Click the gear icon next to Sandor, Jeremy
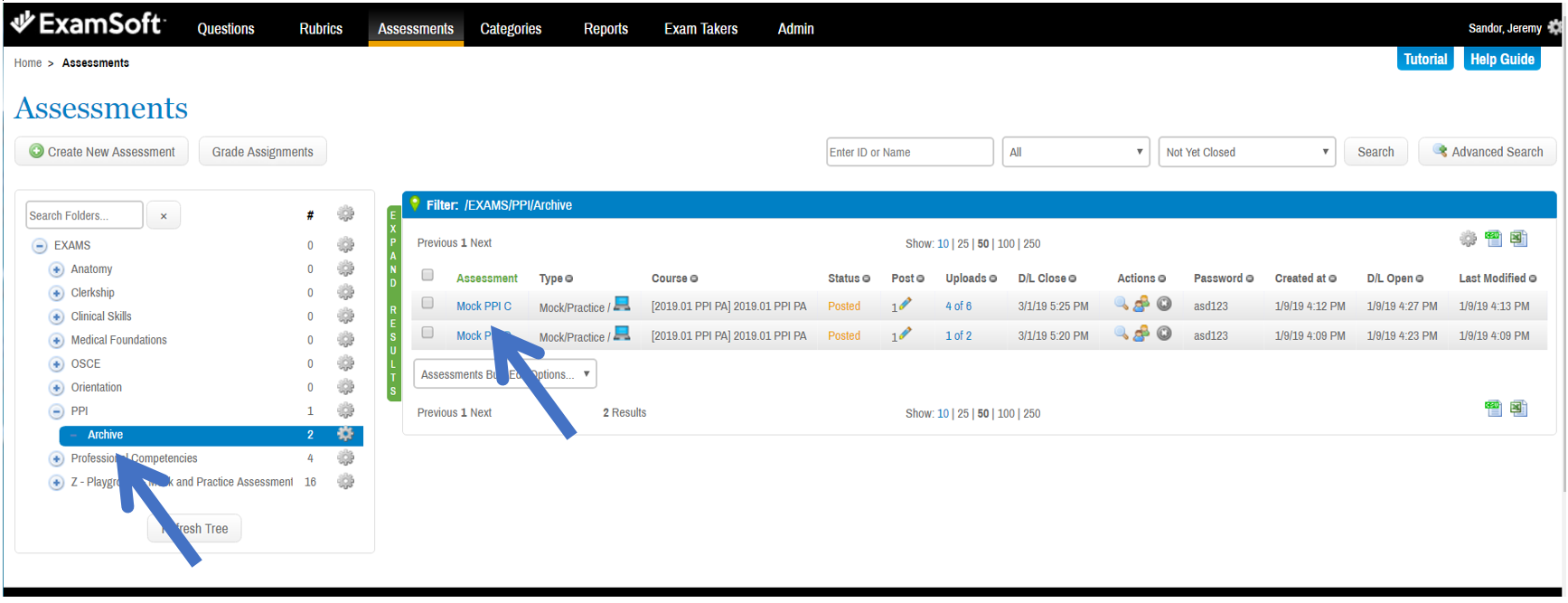 point(1554,28)
